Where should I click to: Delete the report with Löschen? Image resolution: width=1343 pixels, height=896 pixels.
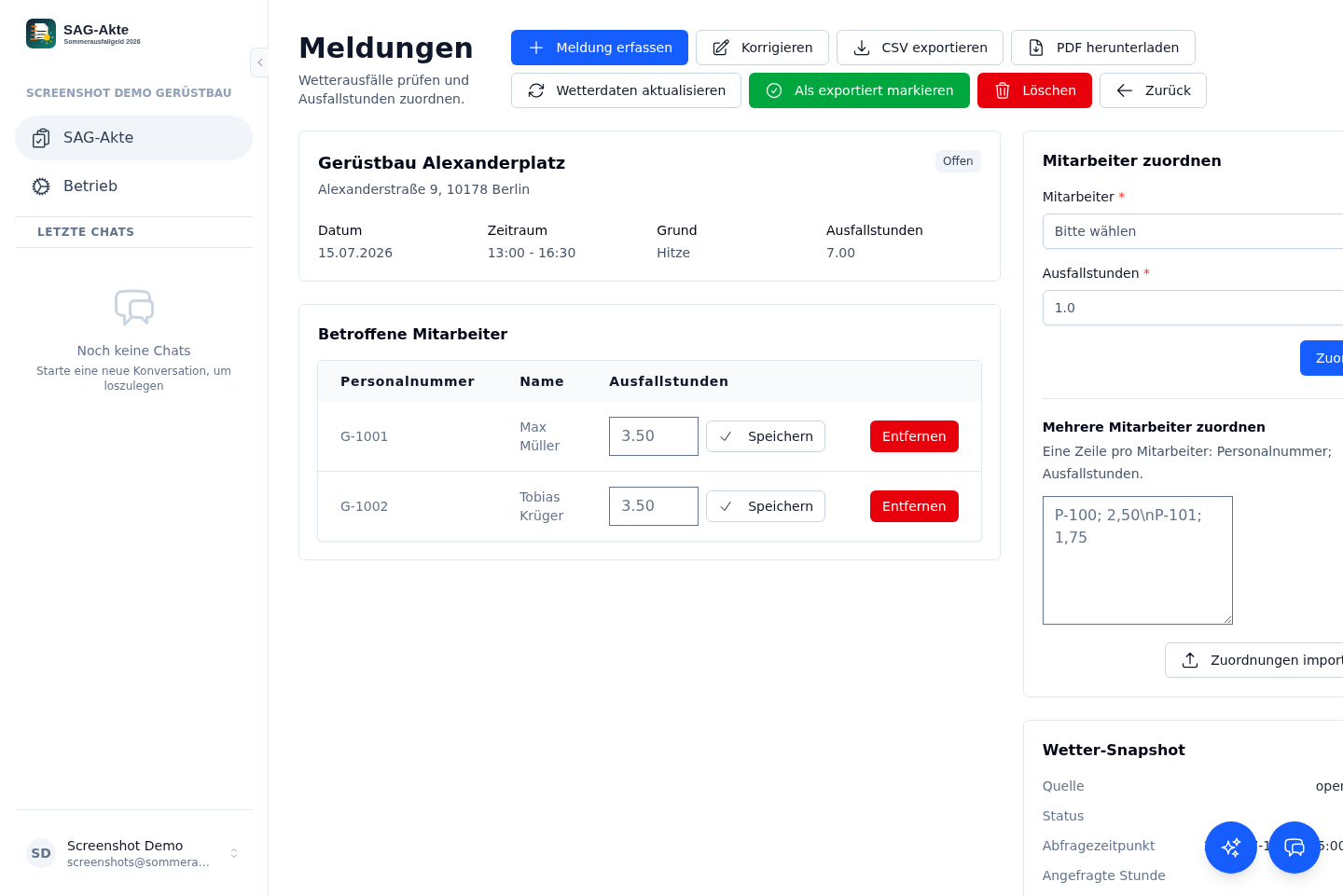(x=1034, y=90)
